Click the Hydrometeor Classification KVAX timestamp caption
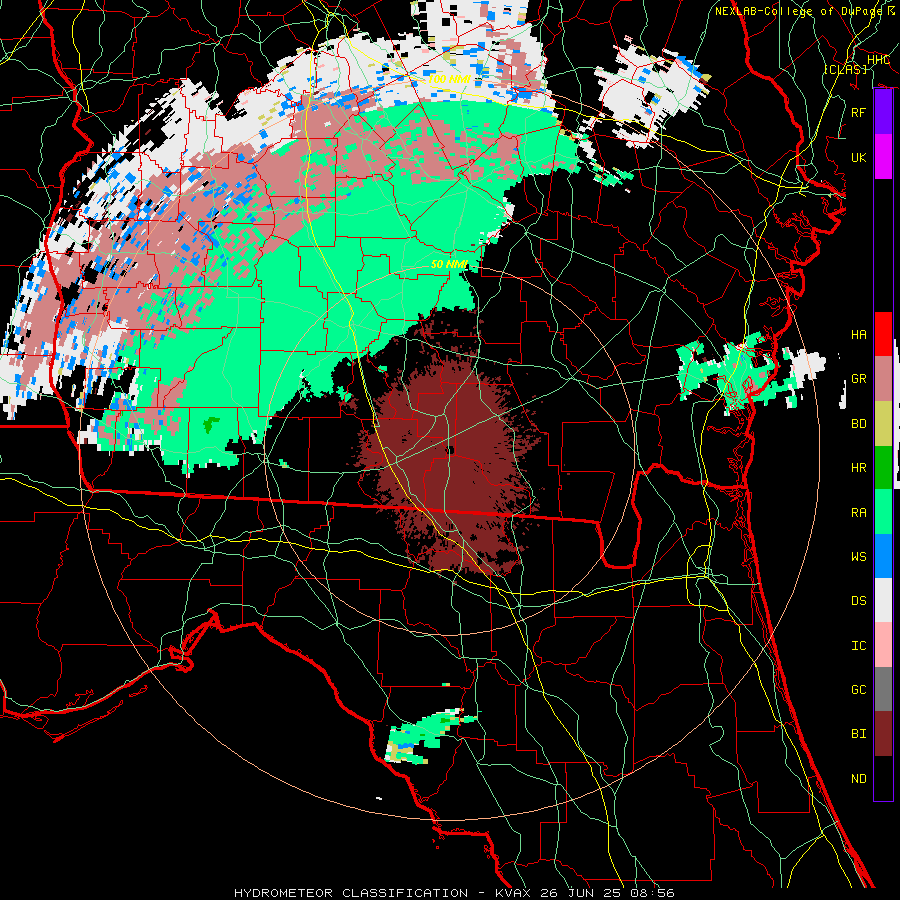900x900 pixels. click(x=454, y=893)
